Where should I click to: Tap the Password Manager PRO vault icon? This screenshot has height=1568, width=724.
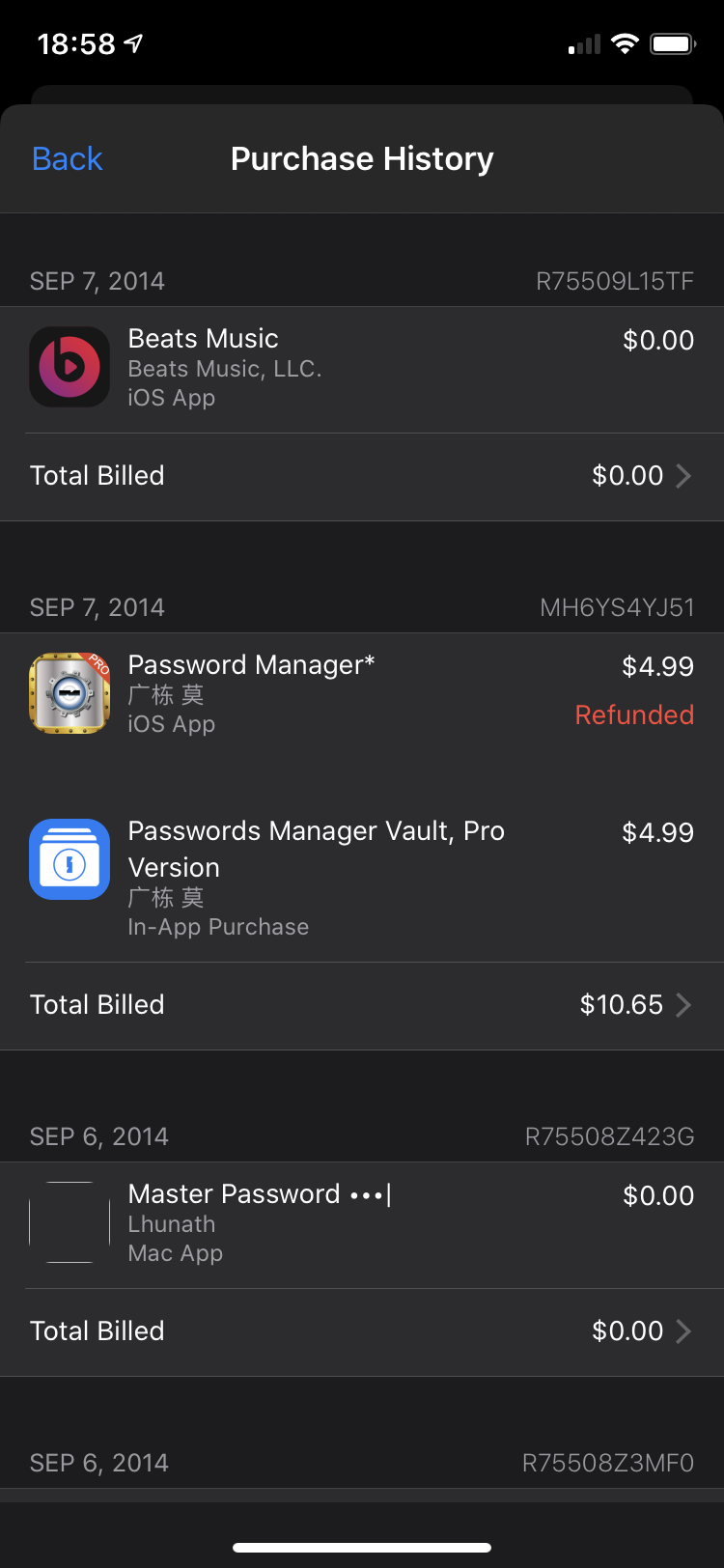tap(70, 693)
